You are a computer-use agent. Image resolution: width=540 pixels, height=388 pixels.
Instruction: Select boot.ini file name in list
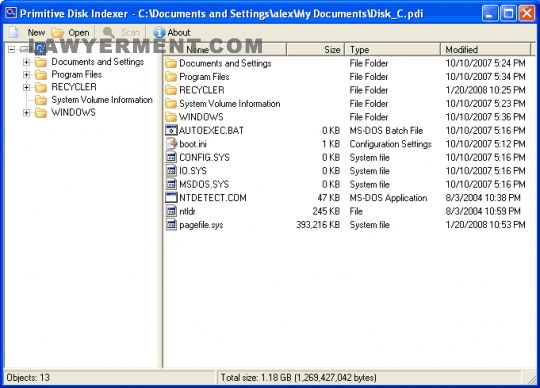(x=193, y=144)
